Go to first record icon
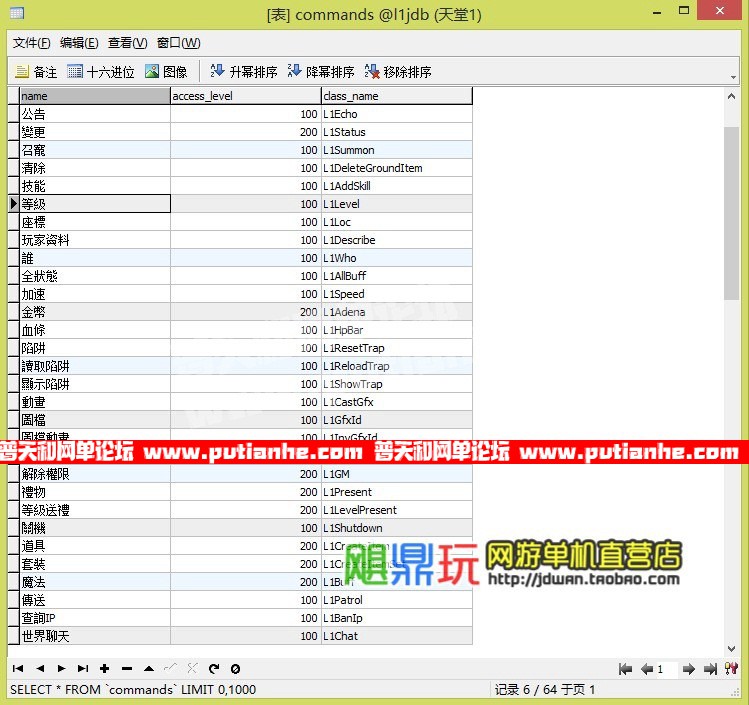This screenshot has height=705, width=749. 18,669
